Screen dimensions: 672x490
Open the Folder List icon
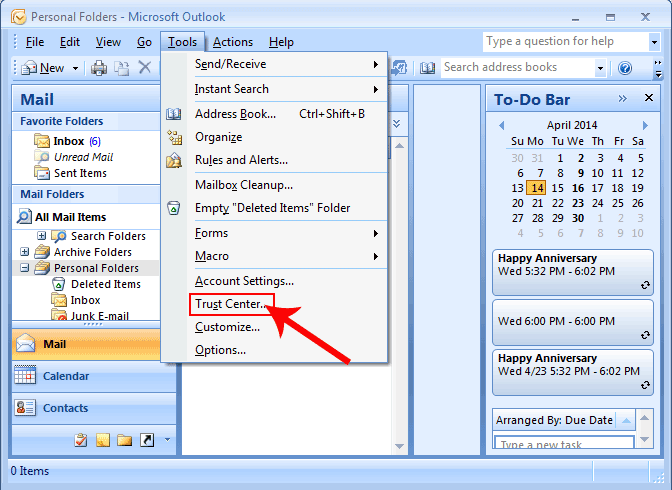[x=124, y=440]
